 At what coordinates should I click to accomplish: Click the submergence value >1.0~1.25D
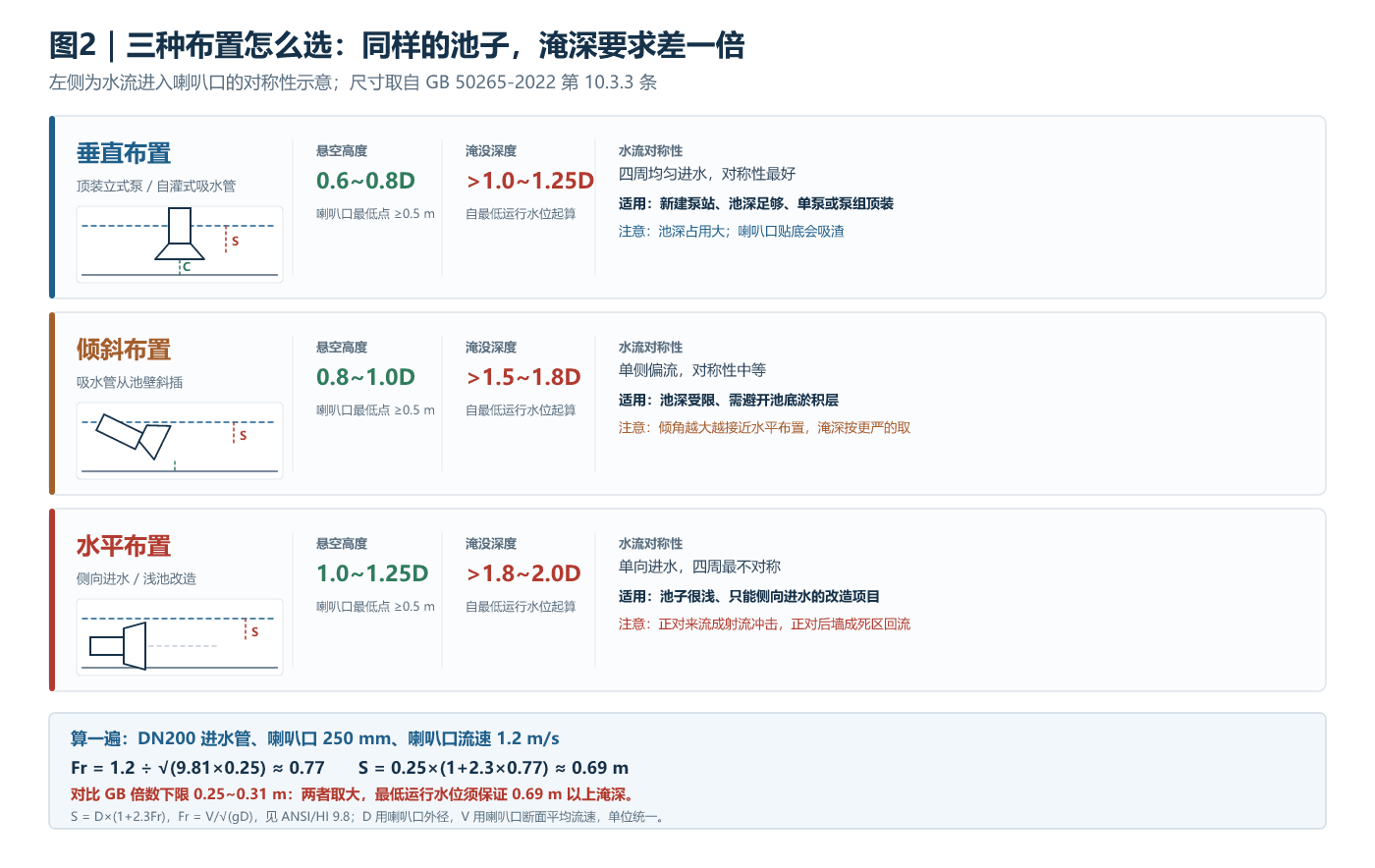[530, 181]
